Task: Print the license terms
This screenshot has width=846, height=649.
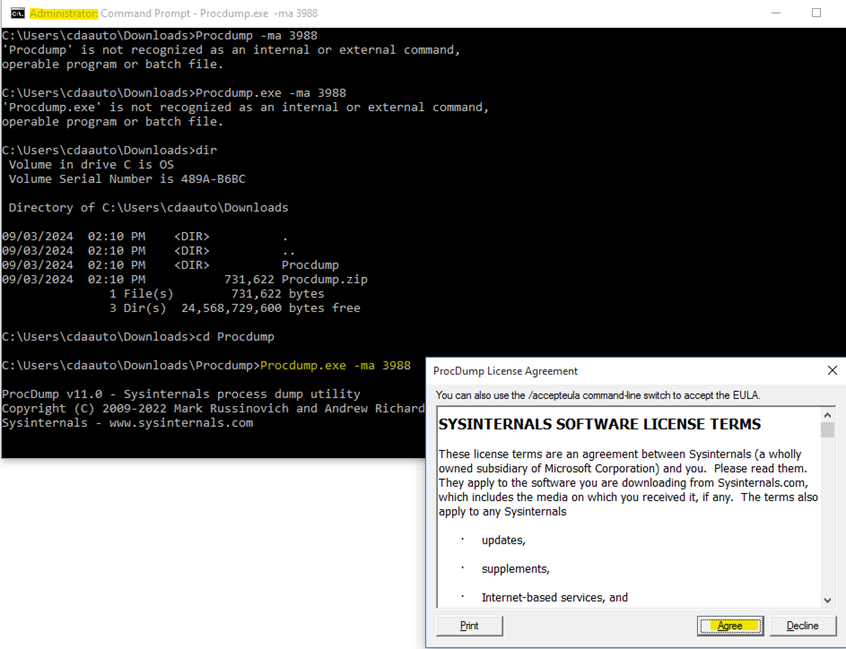Action: tap(469, 626)
